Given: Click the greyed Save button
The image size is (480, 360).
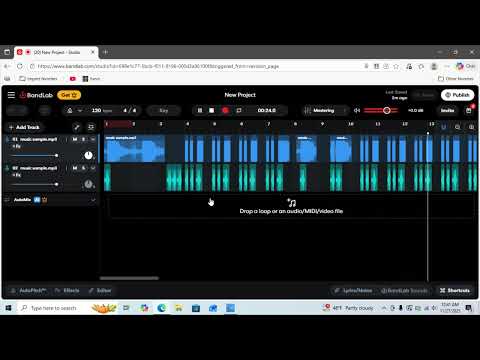Looking at the screenshot, I should pos(424,95).
